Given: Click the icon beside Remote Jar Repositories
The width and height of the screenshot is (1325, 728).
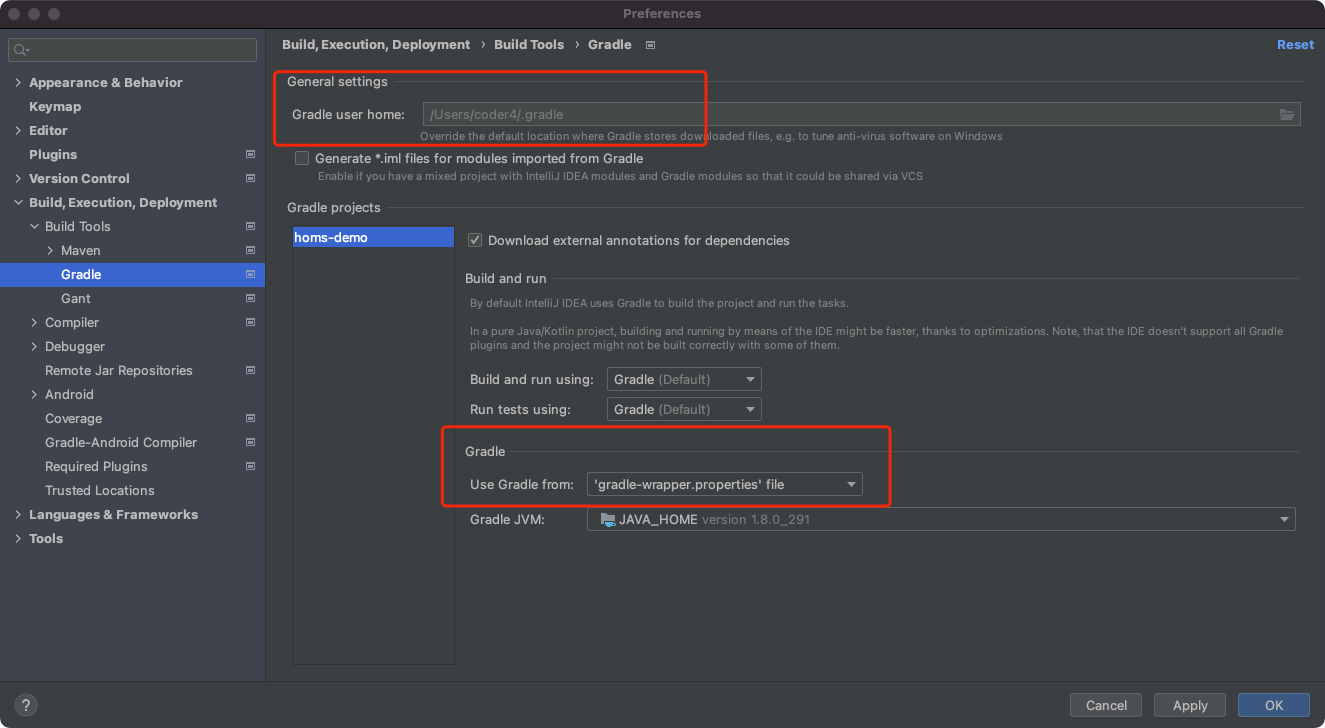Looking at the screenshot, I should pyautogui.click(x=250, y=370).
